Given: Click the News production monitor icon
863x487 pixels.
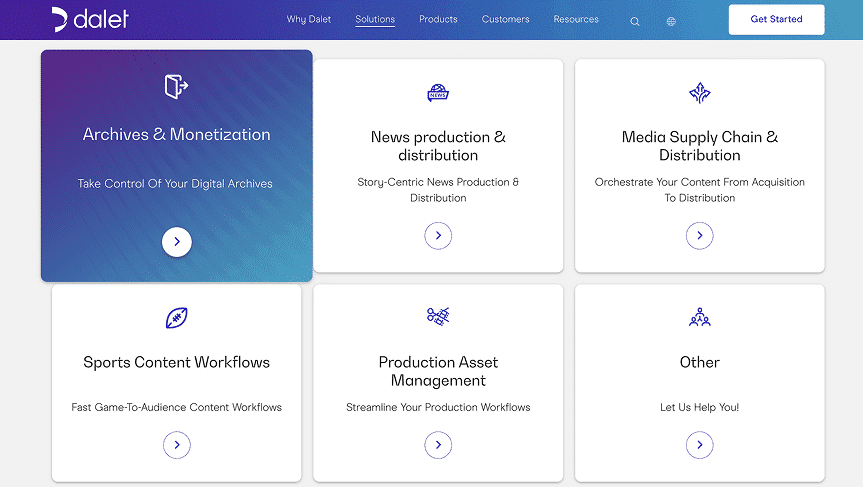Looking at the screenshot, I should pyautogui.click(x=438, y=93).
